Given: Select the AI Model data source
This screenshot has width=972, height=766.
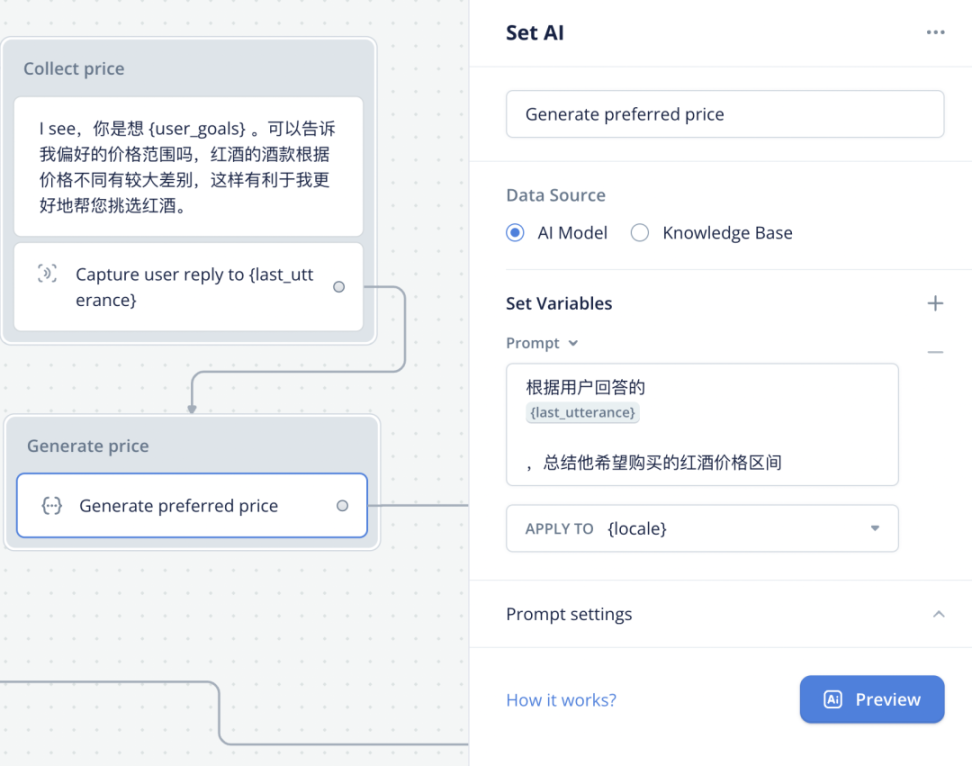Looking at the screenshot, I should coord(515,233).
